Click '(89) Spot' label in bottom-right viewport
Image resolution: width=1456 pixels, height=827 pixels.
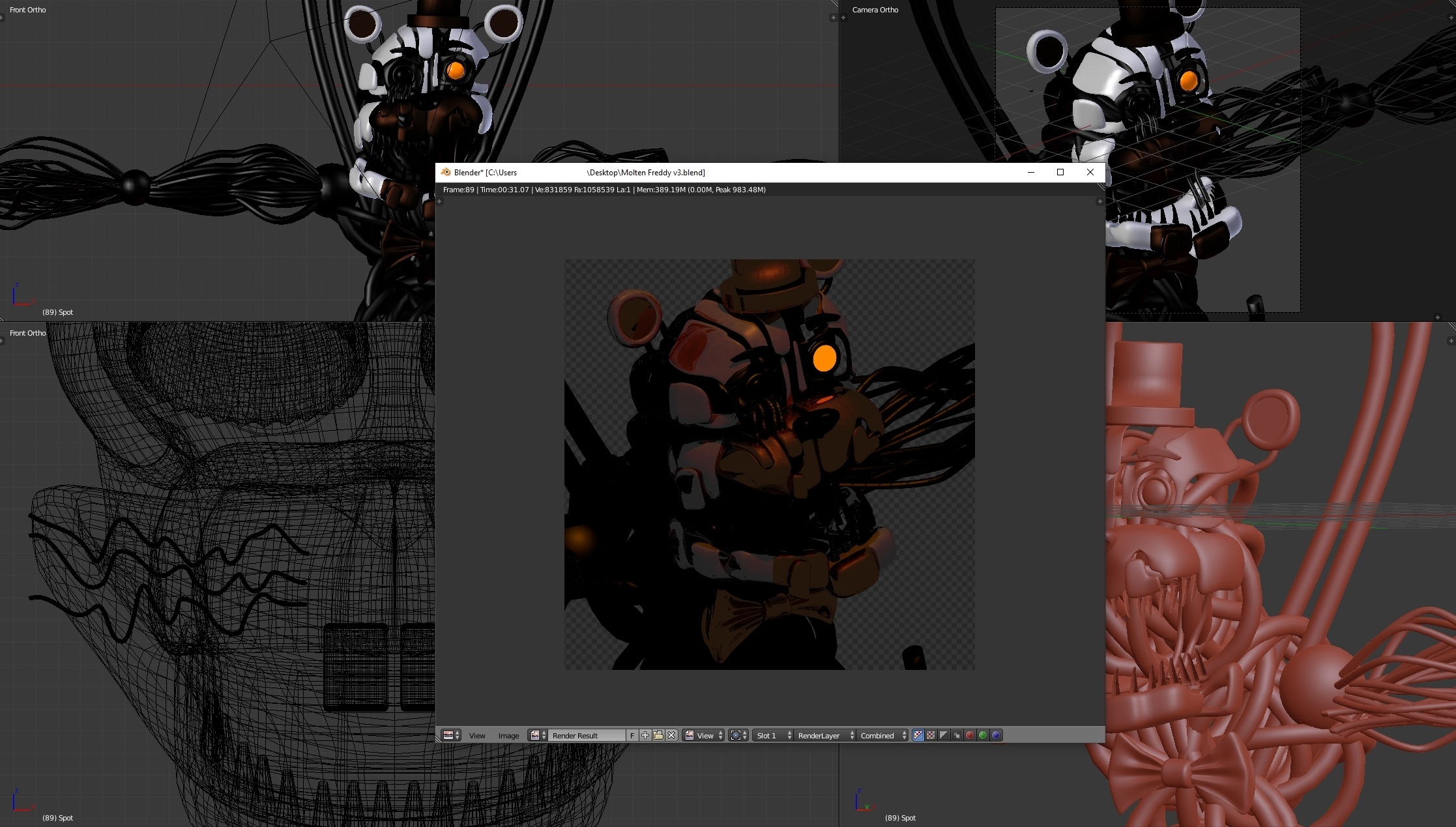point(900,818)
